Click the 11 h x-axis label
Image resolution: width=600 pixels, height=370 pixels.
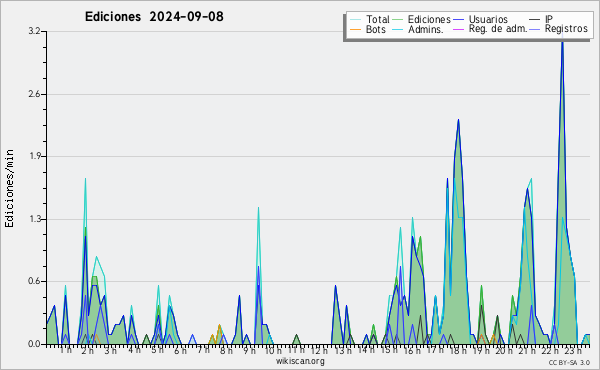click(x=296, y=350)
